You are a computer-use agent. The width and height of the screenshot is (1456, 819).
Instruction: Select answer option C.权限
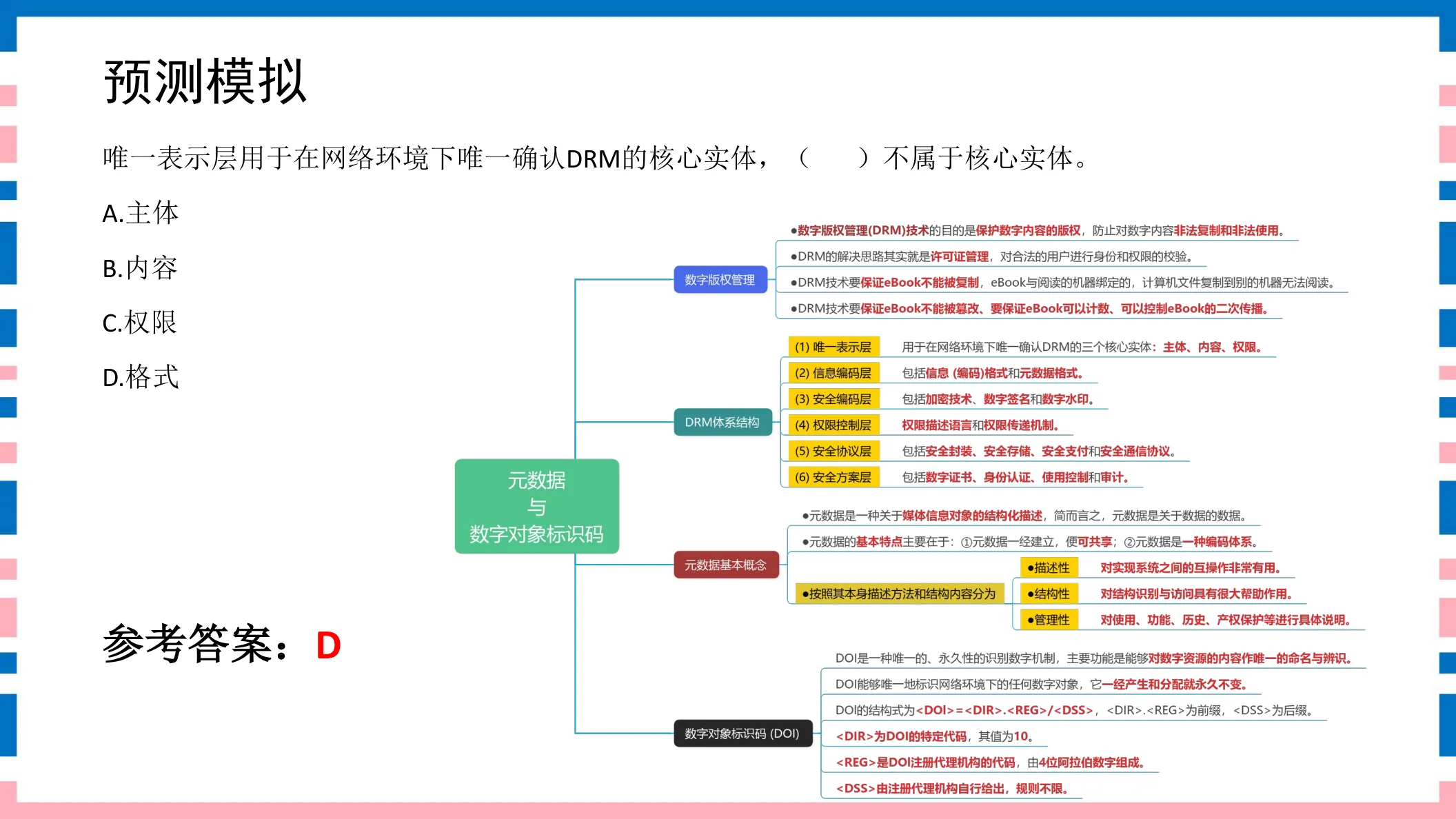[140, 322]
